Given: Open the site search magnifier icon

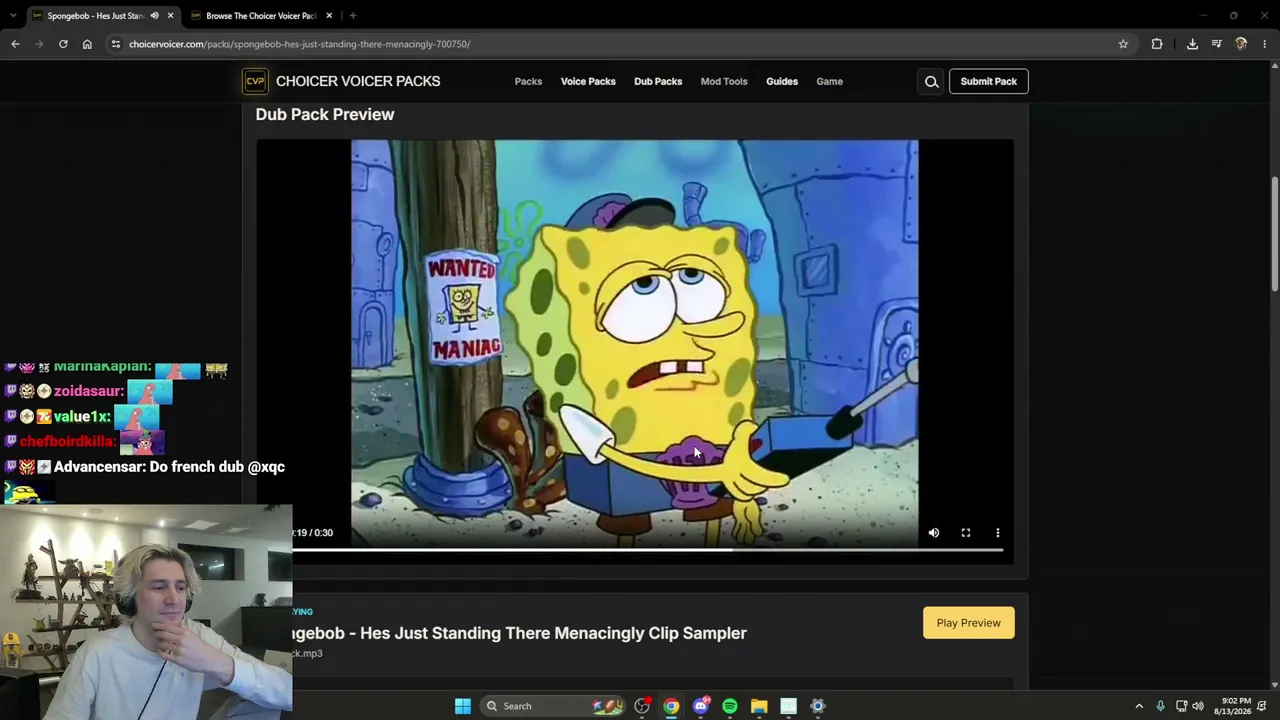Looking at the screenshot, I should (931, 82).
